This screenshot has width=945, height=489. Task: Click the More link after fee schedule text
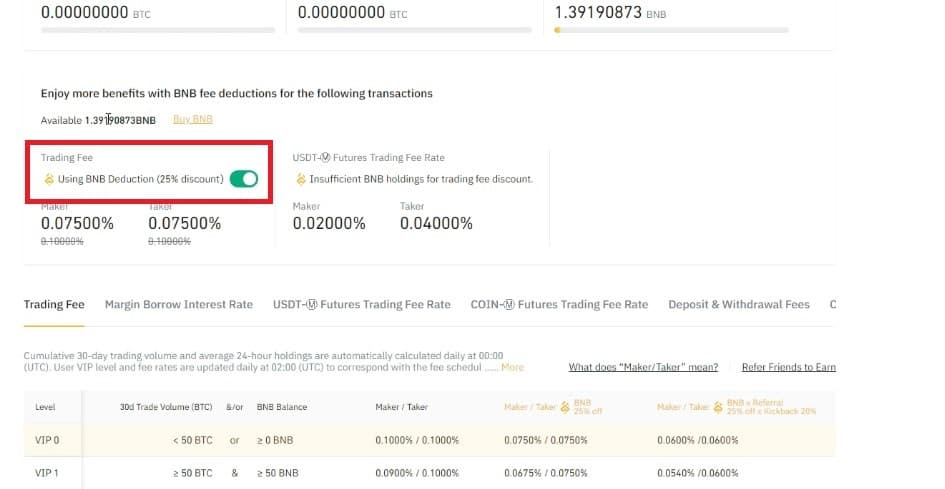click(x=512, y=367)
